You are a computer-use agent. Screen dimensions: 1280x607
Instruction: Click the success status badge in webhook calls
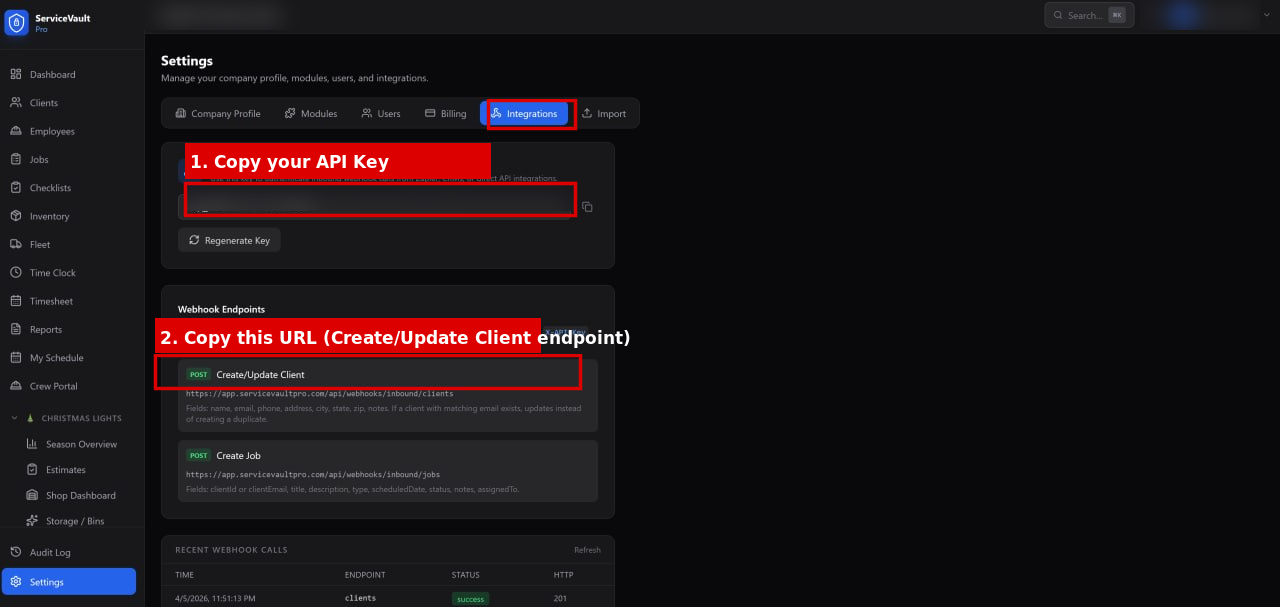[x=470, y=597]
